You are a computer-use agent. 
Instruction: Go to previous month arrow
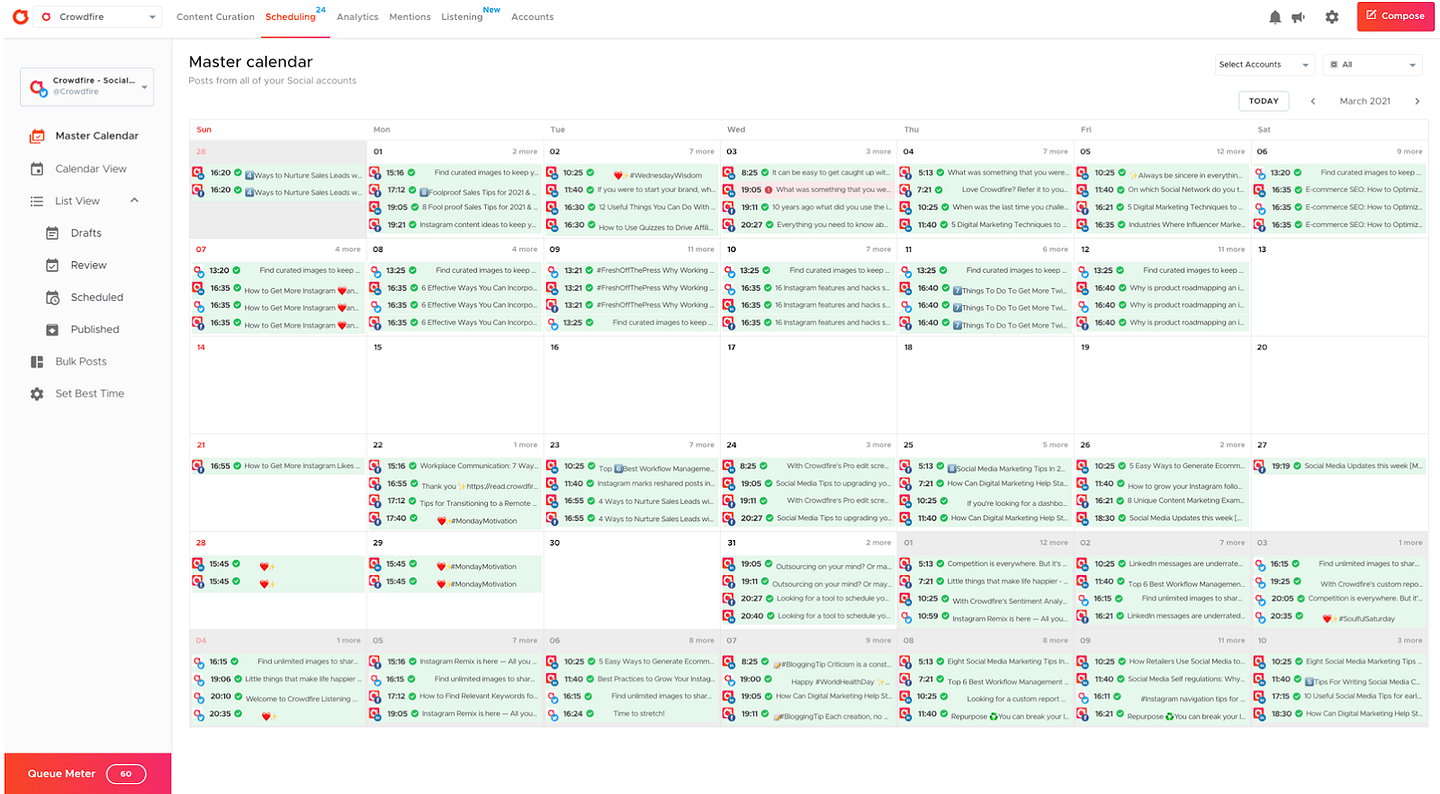[1313, 101]
